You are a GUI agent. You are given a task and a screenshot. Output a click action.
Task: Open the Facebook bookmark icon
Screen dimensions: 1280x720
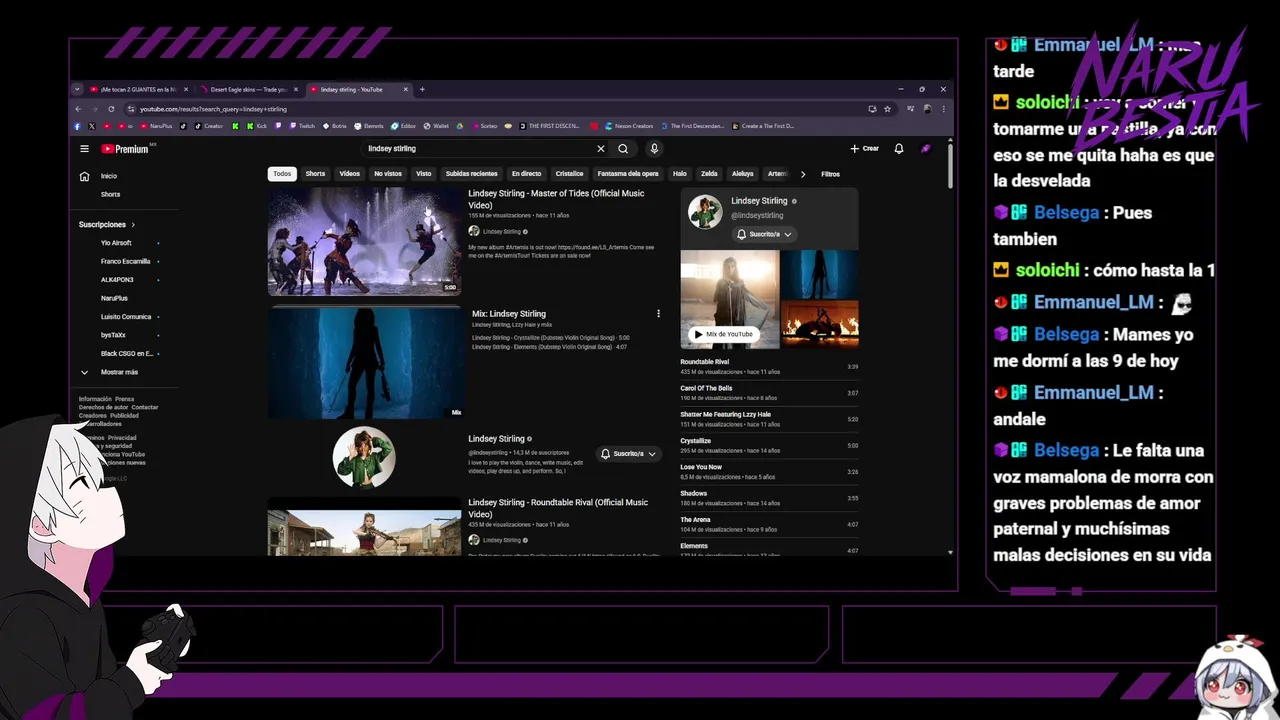[78, 126]
